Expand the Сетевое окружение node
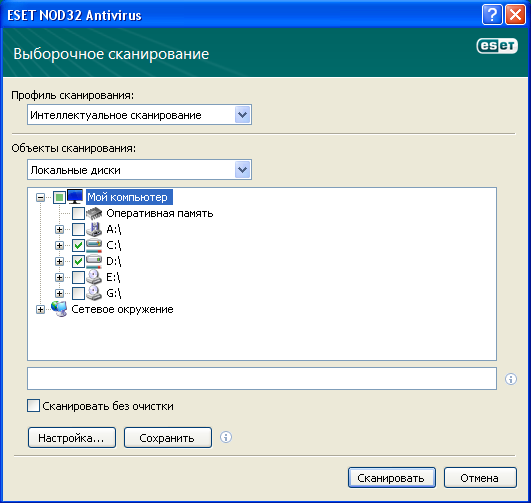Viewport: 531px width, 503px height. click(x=40, y=309)
